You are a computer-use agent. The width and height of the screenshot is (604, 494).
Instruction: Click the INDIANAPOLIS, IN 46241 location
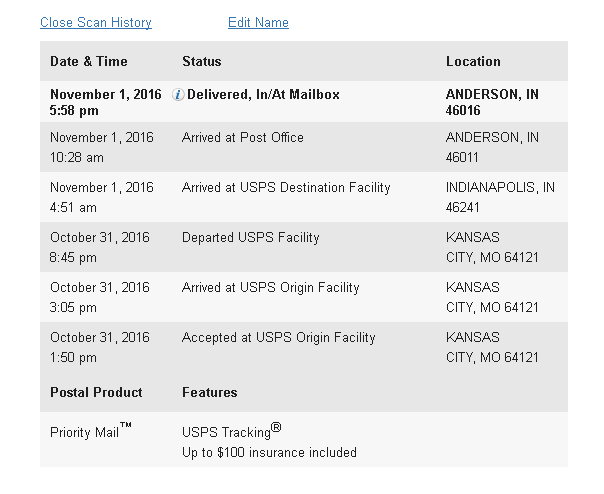(500, 197)
